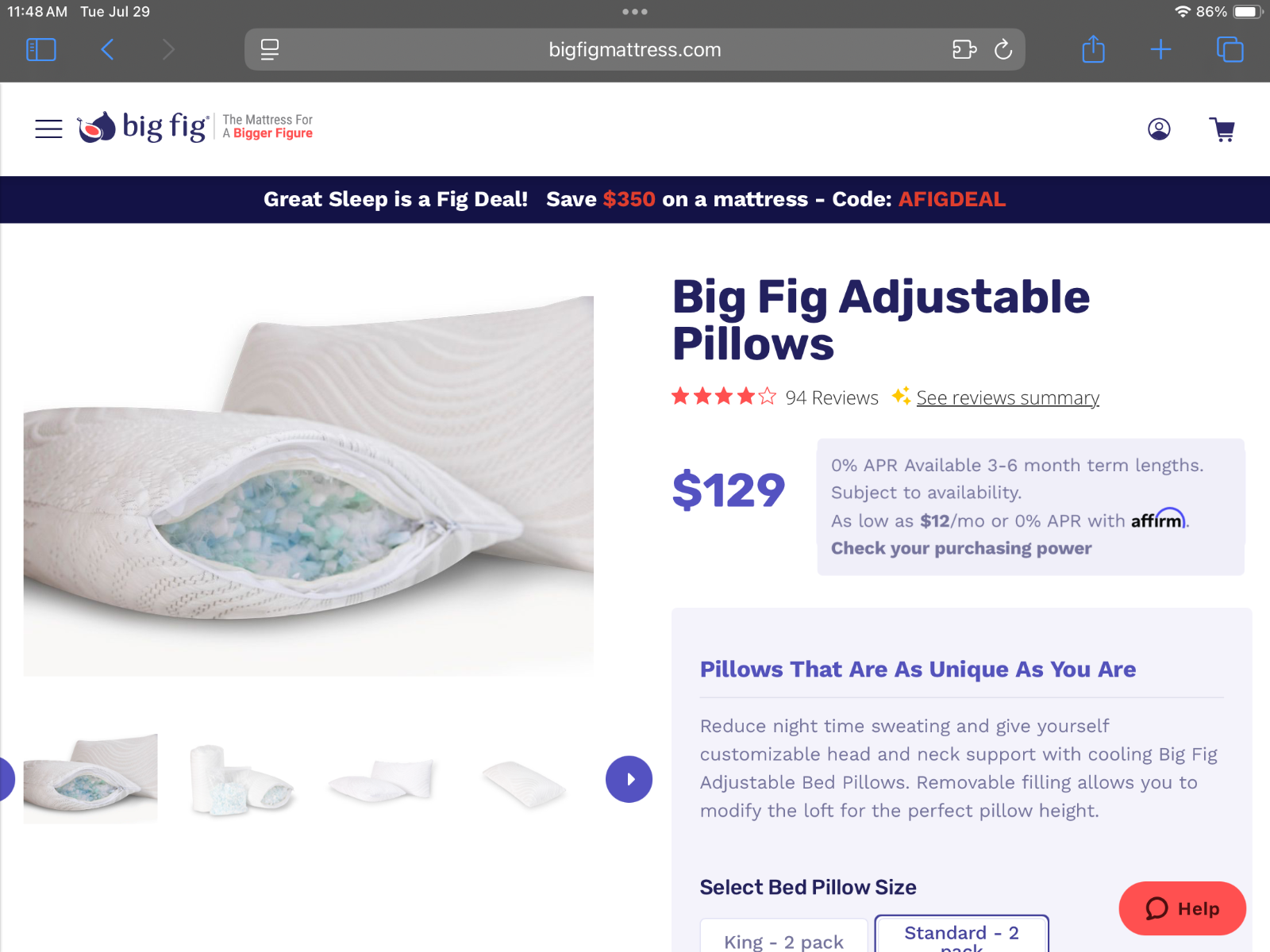View the shopping cart

click(x=1222, y=129)
